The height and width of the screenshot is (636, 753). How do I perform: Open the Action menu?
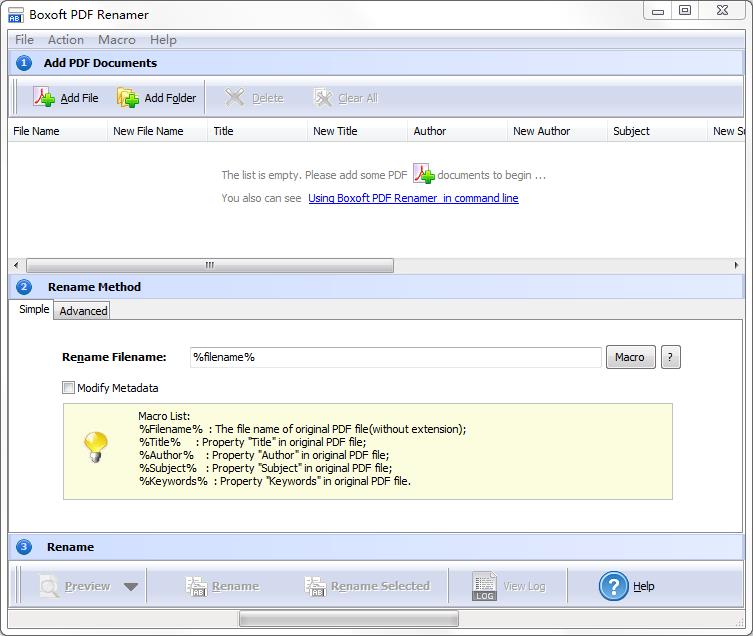click(66, 40)
